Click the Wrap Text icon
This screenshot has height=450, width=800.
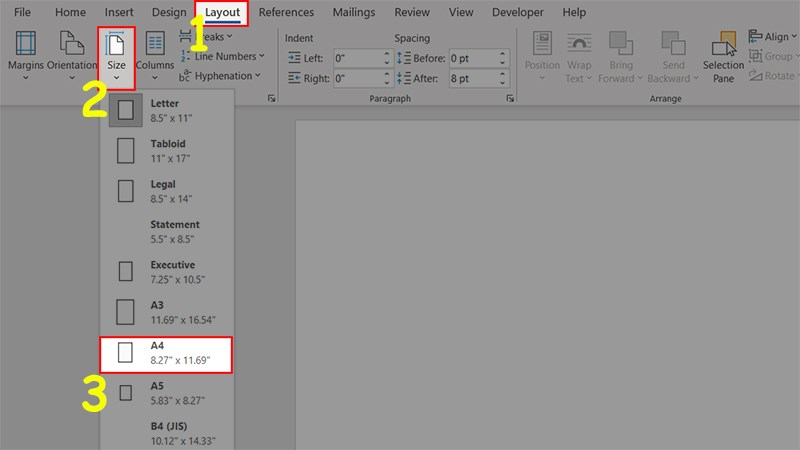[x=579, y=43]
